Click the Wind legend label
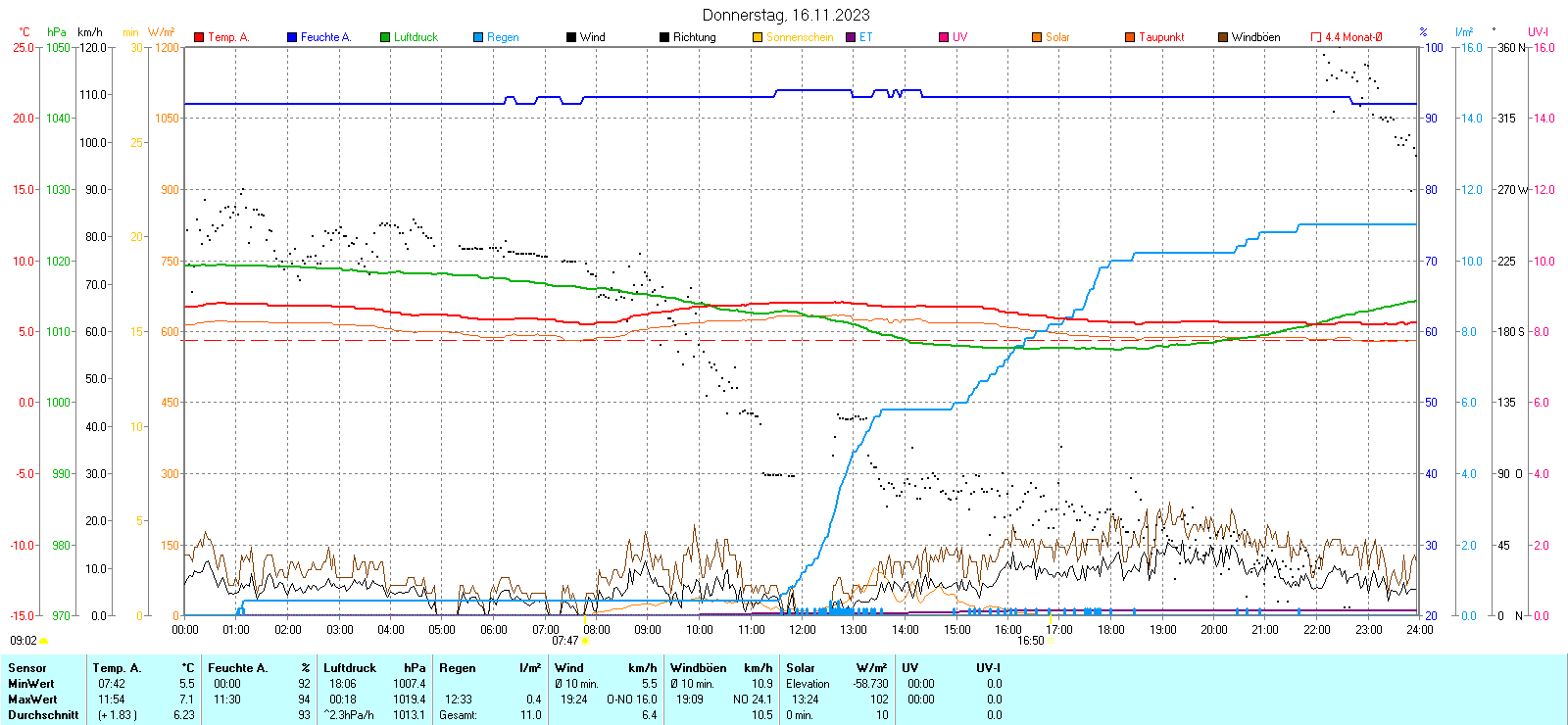Screen dimensions: 1568x725 [x=592, y=37]
